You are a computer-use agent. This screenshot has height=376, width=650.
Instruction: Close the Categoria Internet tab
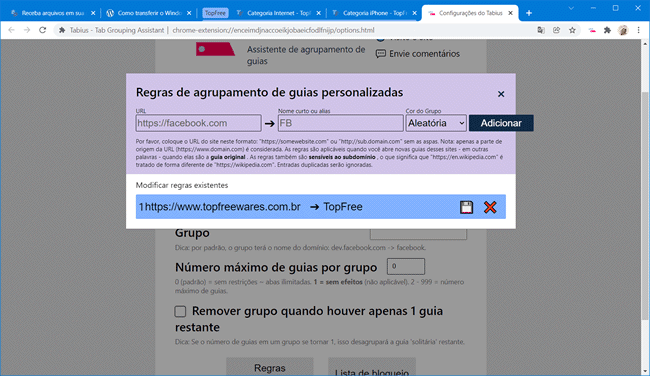(x=318, y=13)
